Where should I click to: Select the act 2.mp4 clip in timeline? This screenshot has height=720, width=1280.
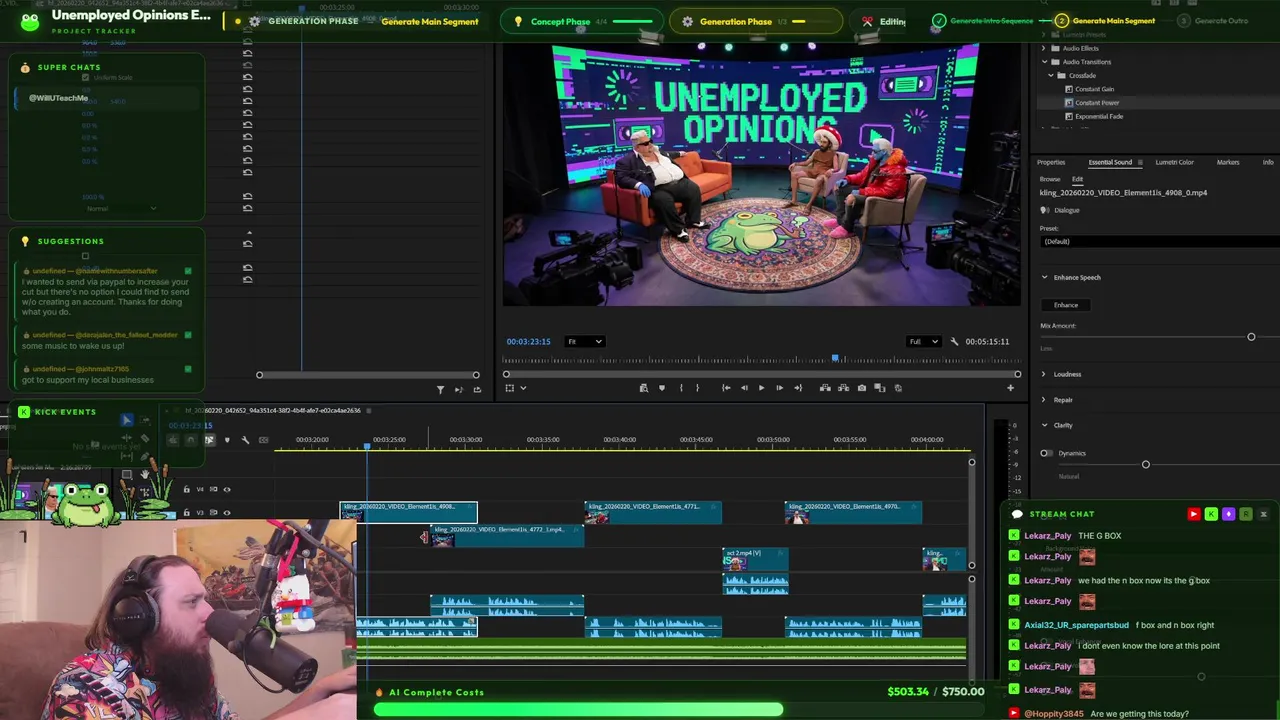[755, 559]
